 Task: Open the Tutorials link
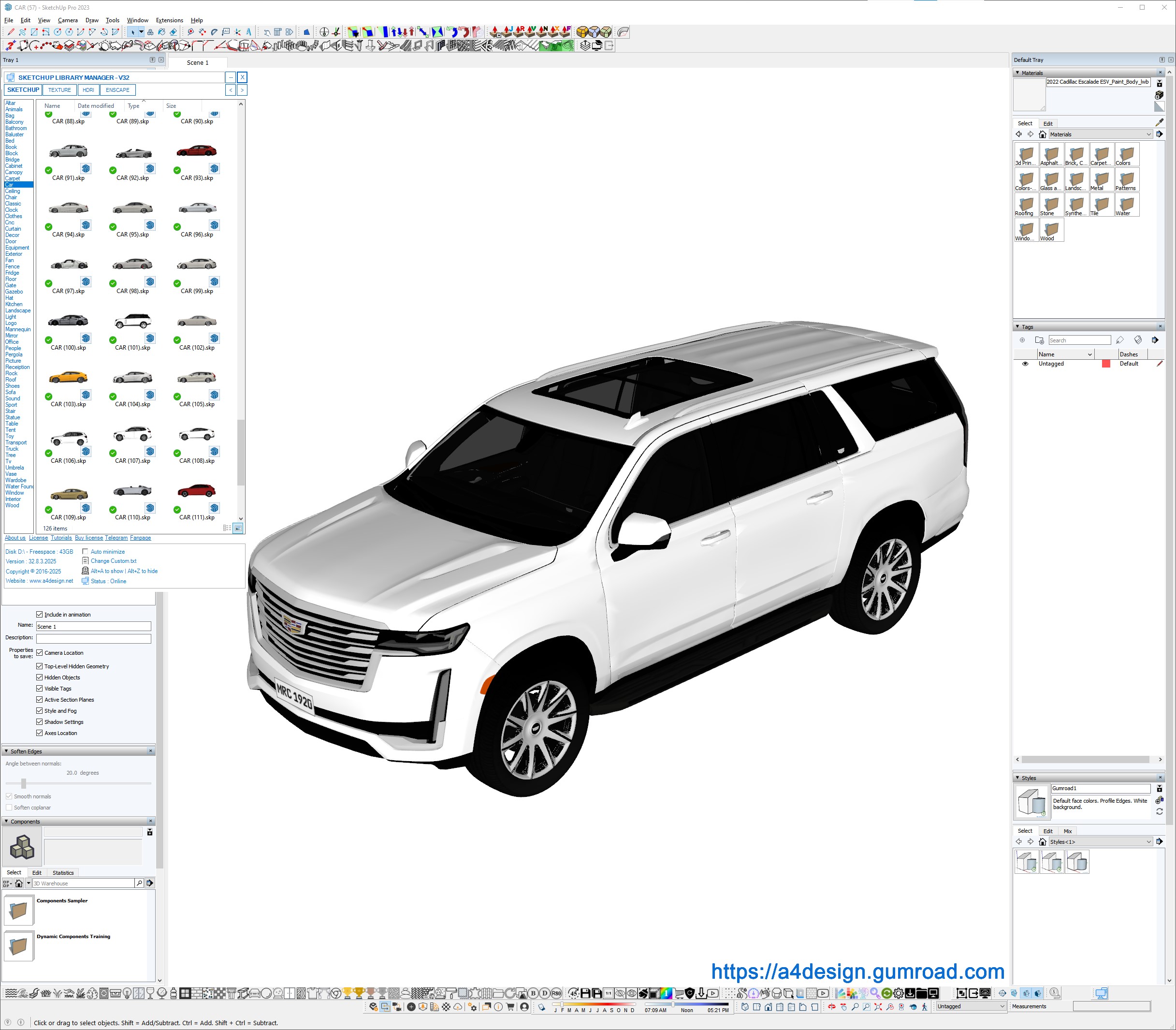tap(61, 538)
